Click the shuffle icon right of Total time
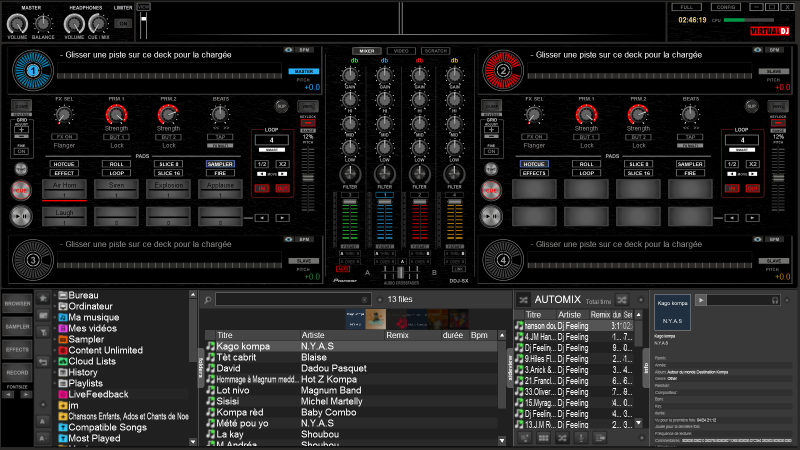 [x=621, y=300]
